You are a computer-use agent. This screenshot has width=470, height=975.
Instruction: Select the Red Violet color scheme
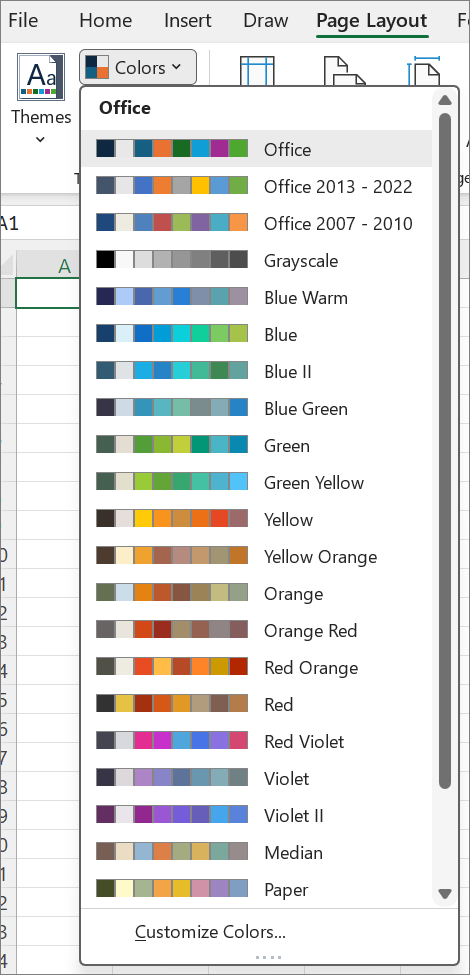click(x=257, y=741)
